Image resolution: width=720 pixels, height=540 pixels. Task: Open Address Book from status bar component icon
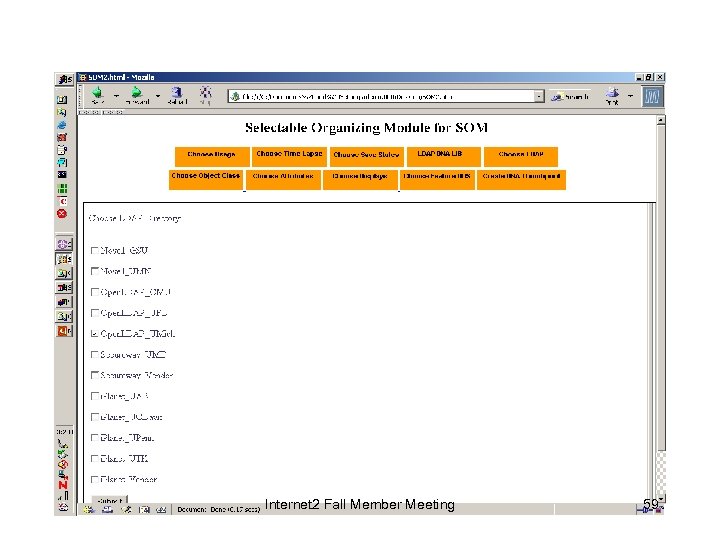coord(144,509)
